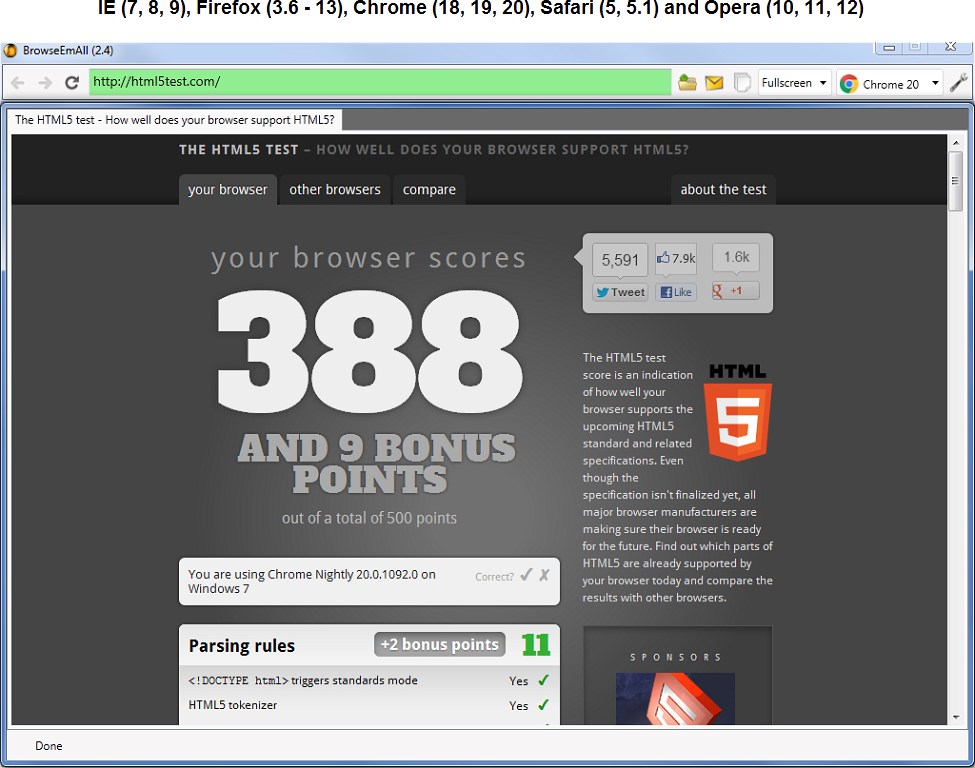Reload the page with the refresh icon
This screenshot has height=768, width=975.
[x=72, y=82]
